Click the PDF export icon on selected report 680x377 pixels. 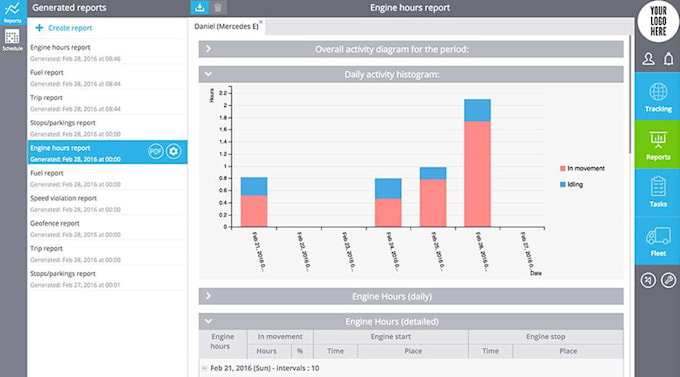click(x=156, y=151)
